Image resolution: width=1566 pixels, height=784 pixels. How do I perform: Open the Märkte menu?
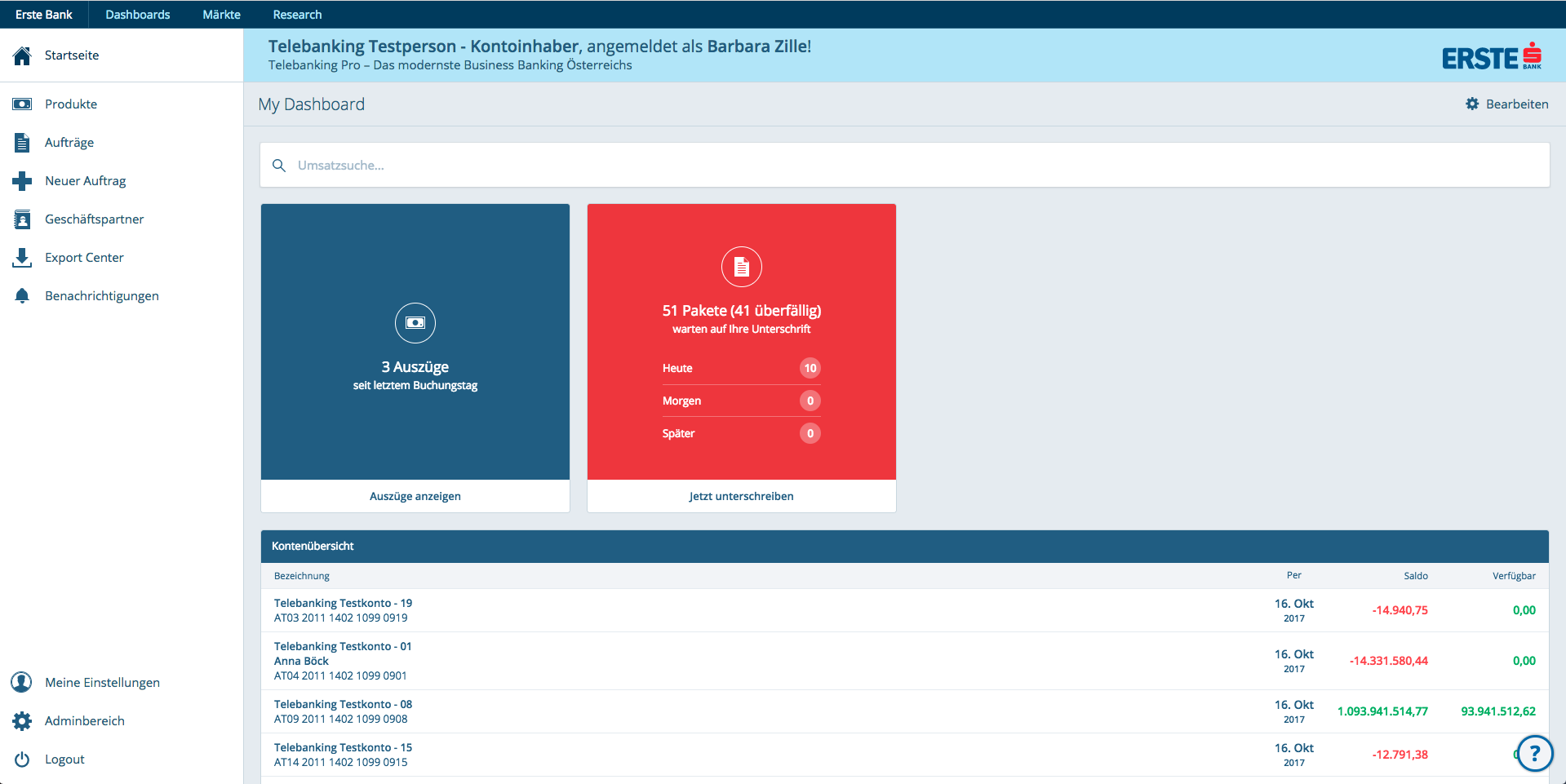[222, 15]
